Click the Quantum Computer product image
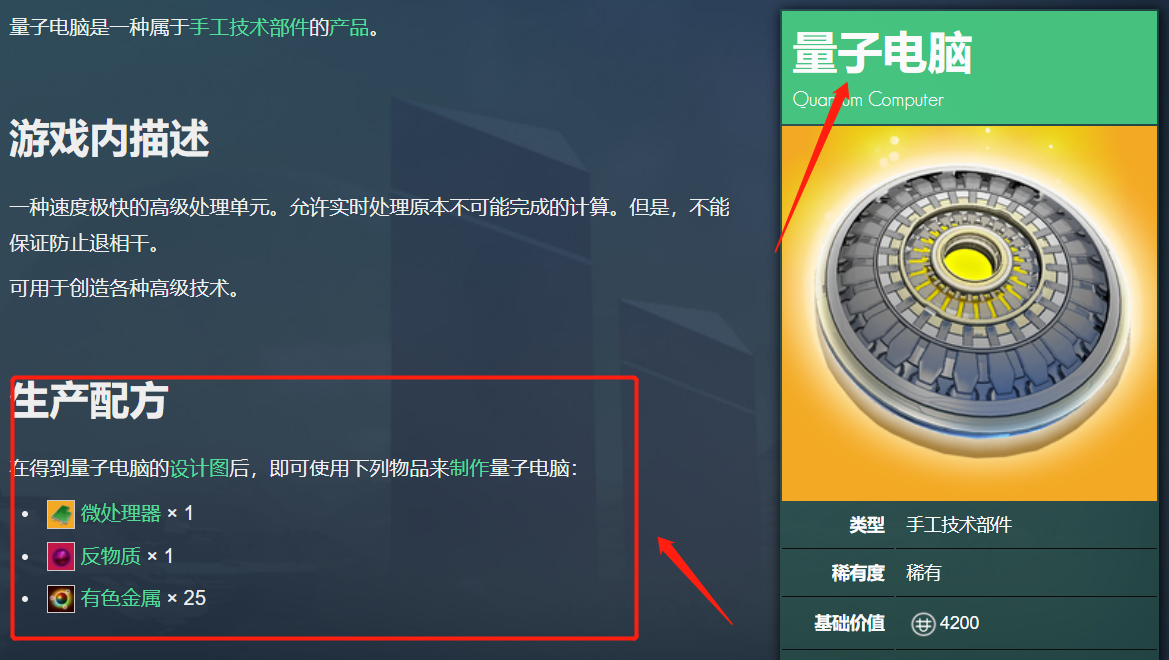The image size is (1169, 660). [969, 313]
